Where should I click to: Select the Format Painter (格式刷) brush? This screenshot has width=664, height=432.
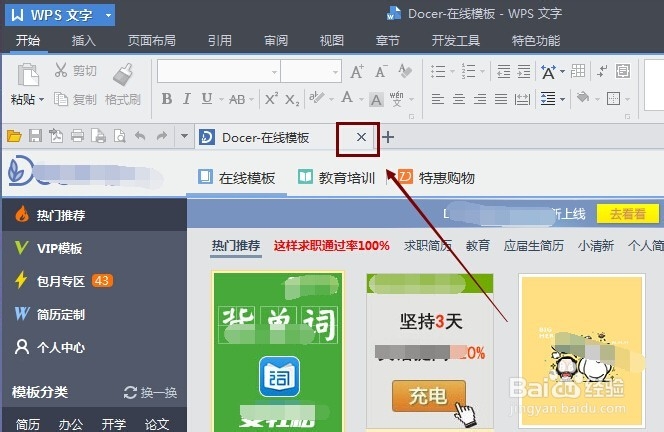click(x=123, y=75)
